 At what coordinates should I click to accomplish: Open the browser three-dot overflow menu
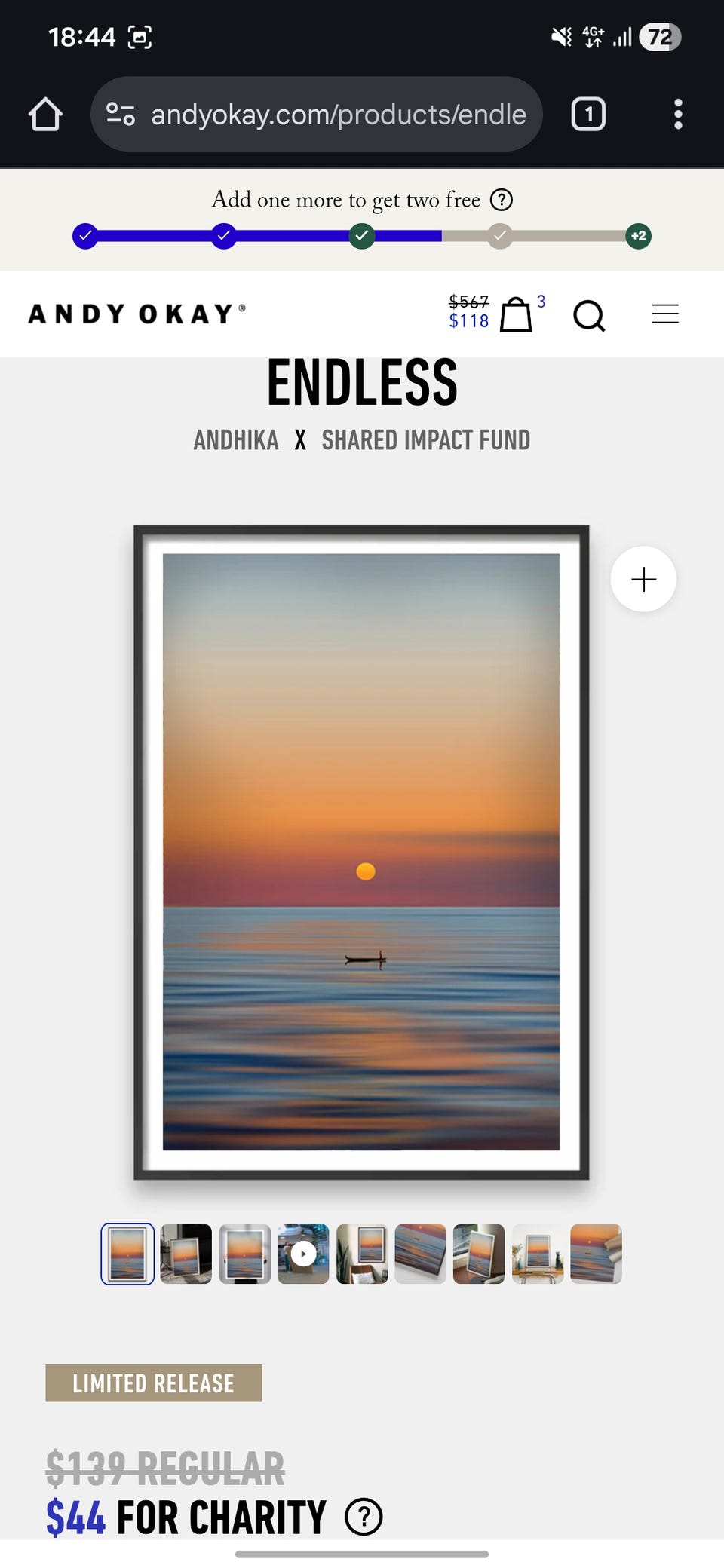[x=678, y=115]
